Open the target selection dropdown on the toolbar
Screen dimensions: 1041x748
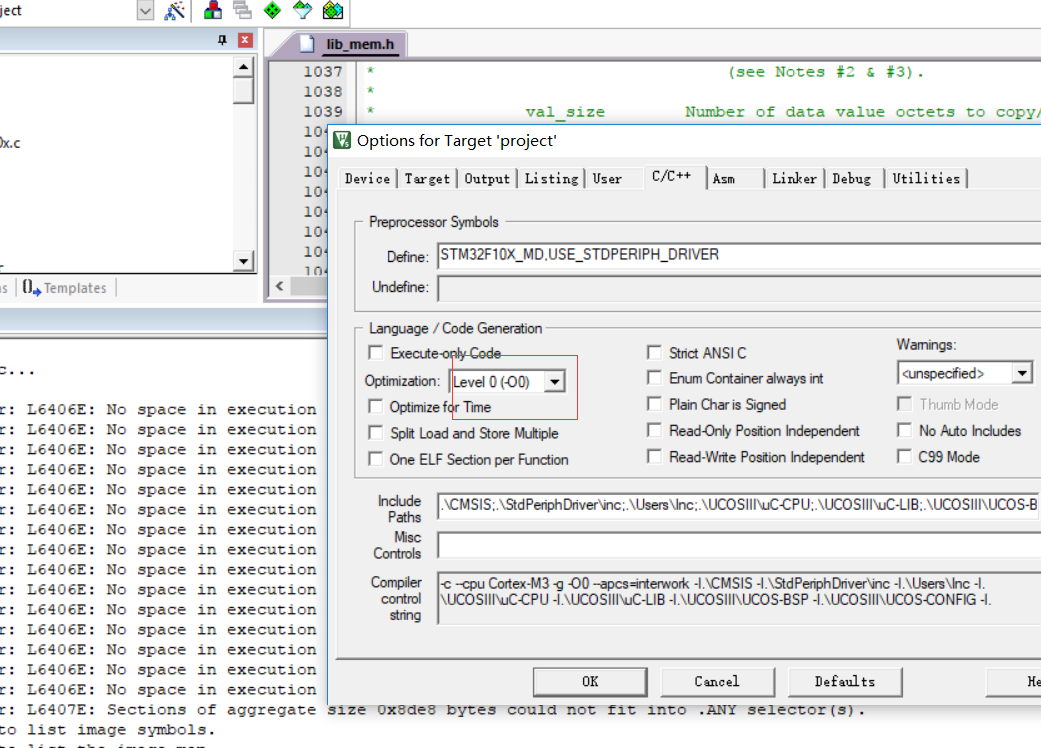[x=144, y=11]
